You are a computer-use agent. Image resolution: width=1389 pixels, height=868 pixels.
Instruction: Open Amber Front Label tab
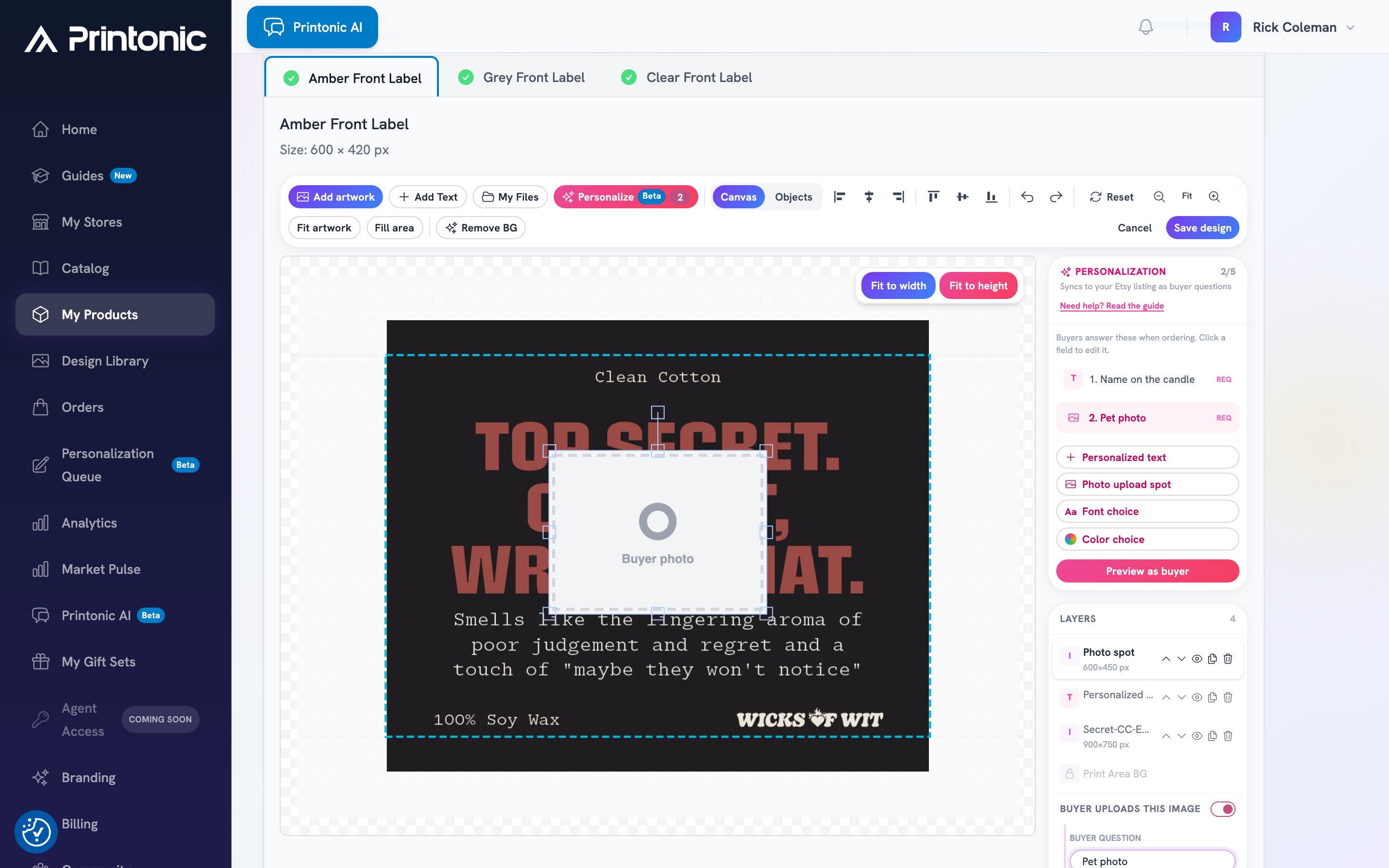tap(352, 78)
